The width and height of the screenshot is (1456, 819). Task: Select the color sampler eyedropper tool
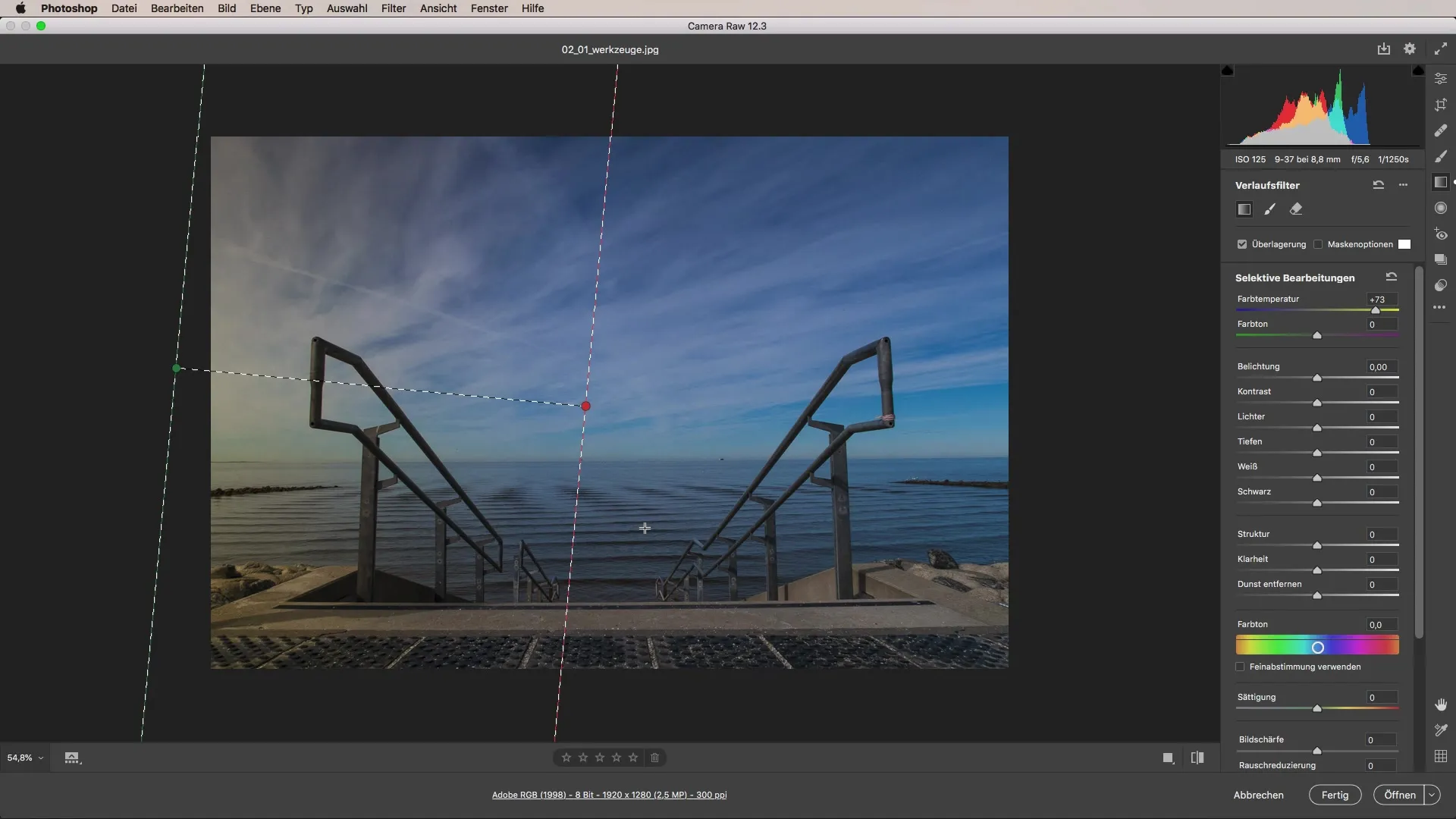(1441, 730)
